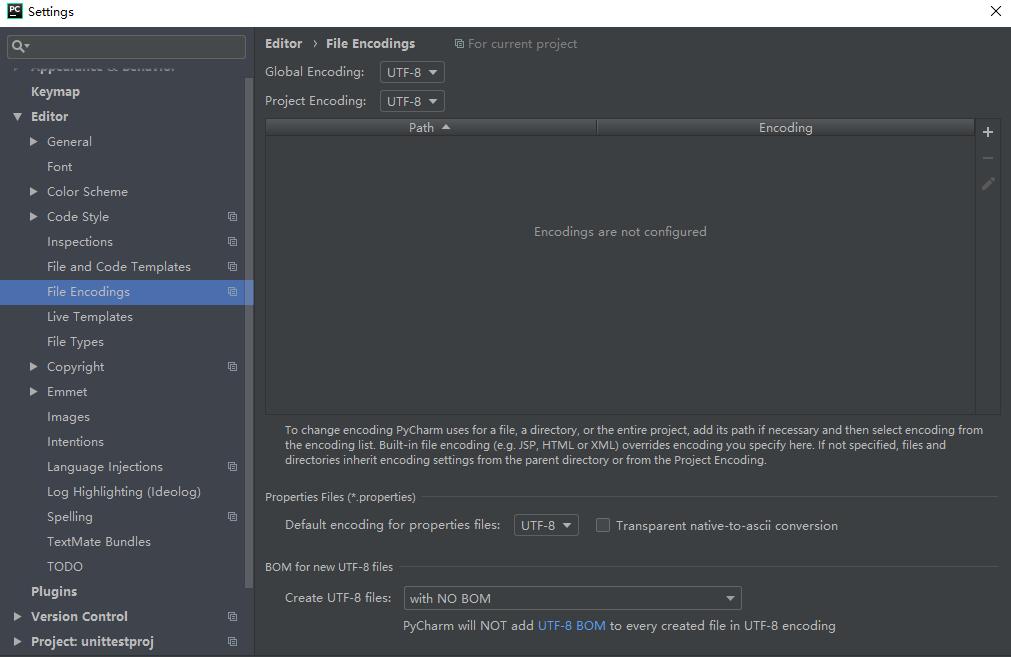
Task: Click project-level icon beside Version Control
Action: pyautogui.click(x=232, y=617)
